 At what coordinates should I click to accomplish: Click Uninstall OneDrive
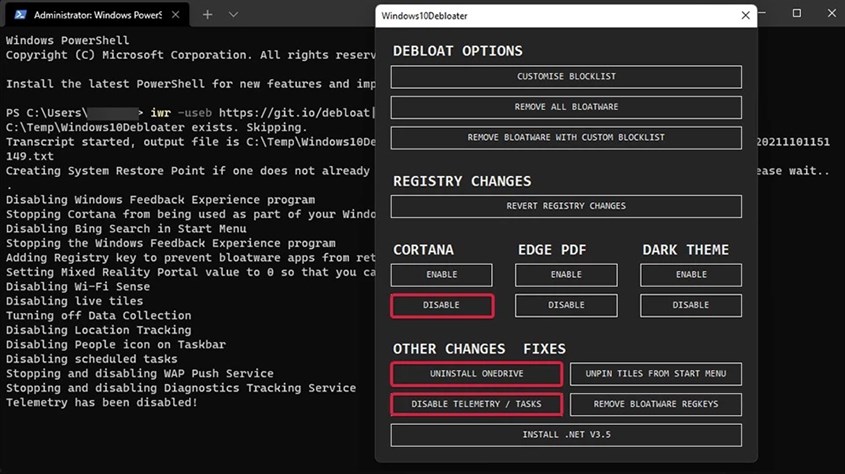pos(476,374)
